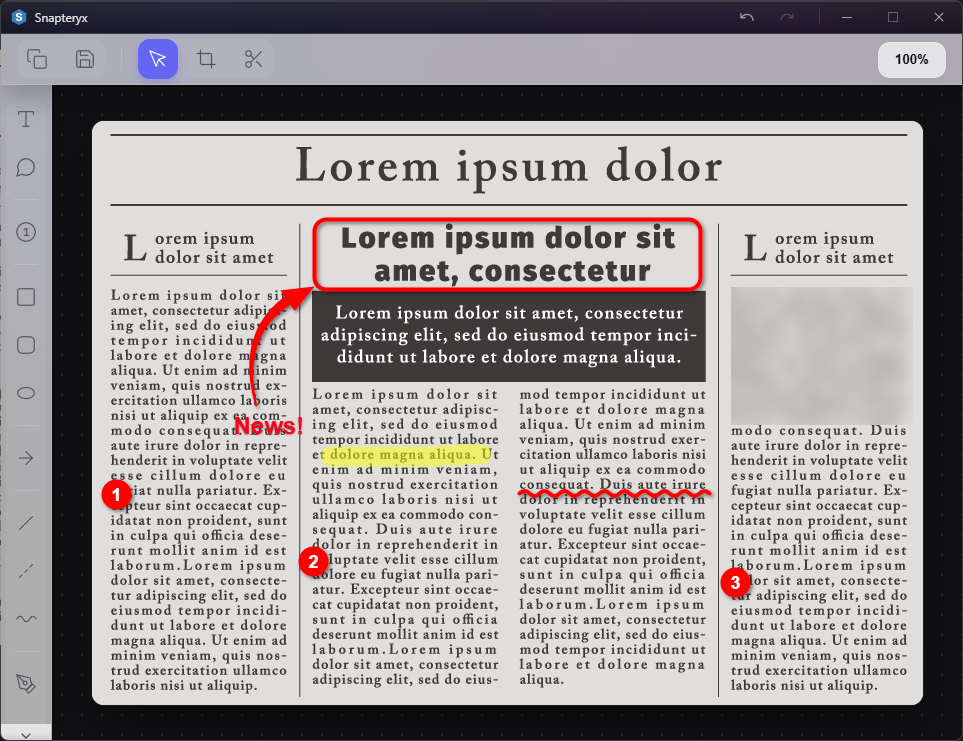The height and width of the screenshot is (741, 963).
Task: Choose the wavy squiggle line tool
Action: tap(26, 618)
